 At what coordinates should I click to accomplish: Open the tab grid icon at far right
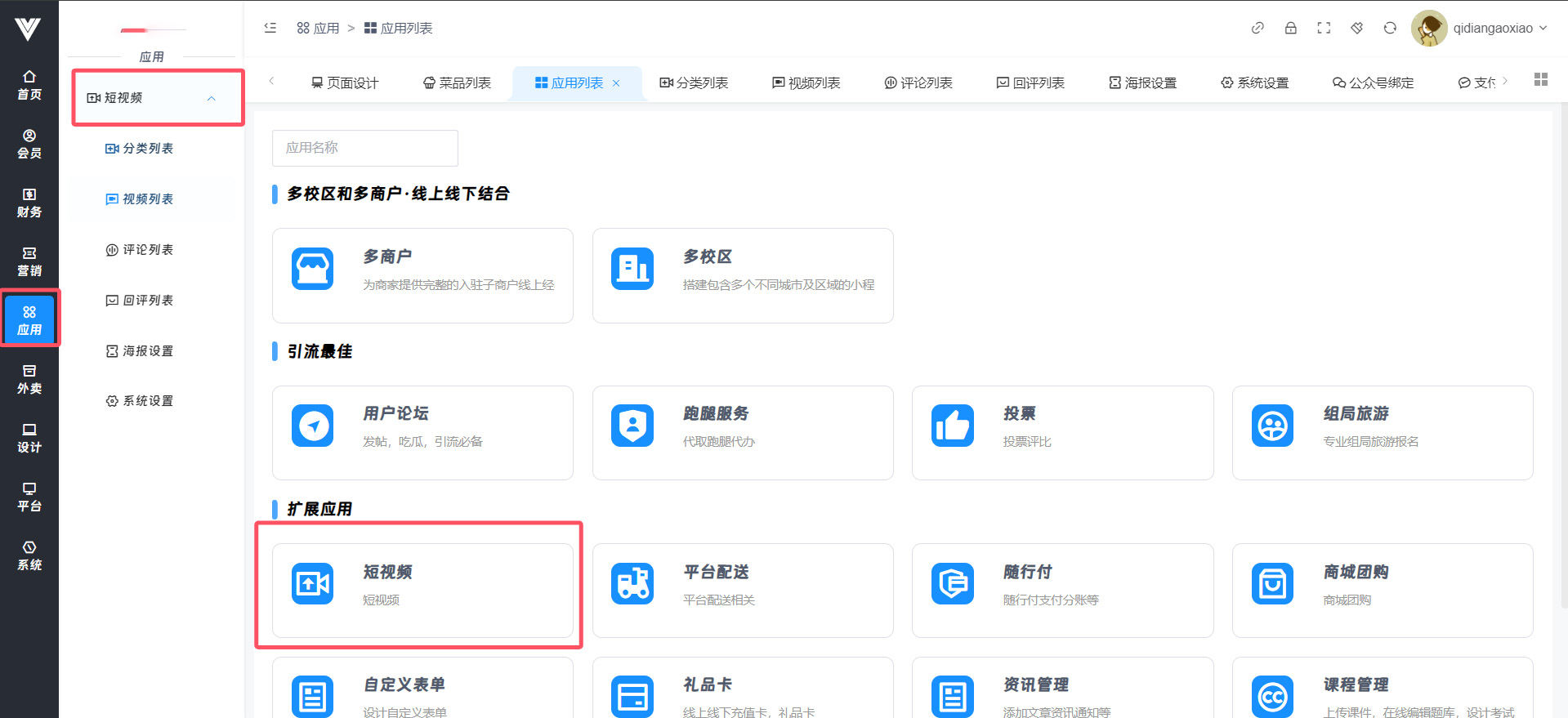click(1541, 79)
